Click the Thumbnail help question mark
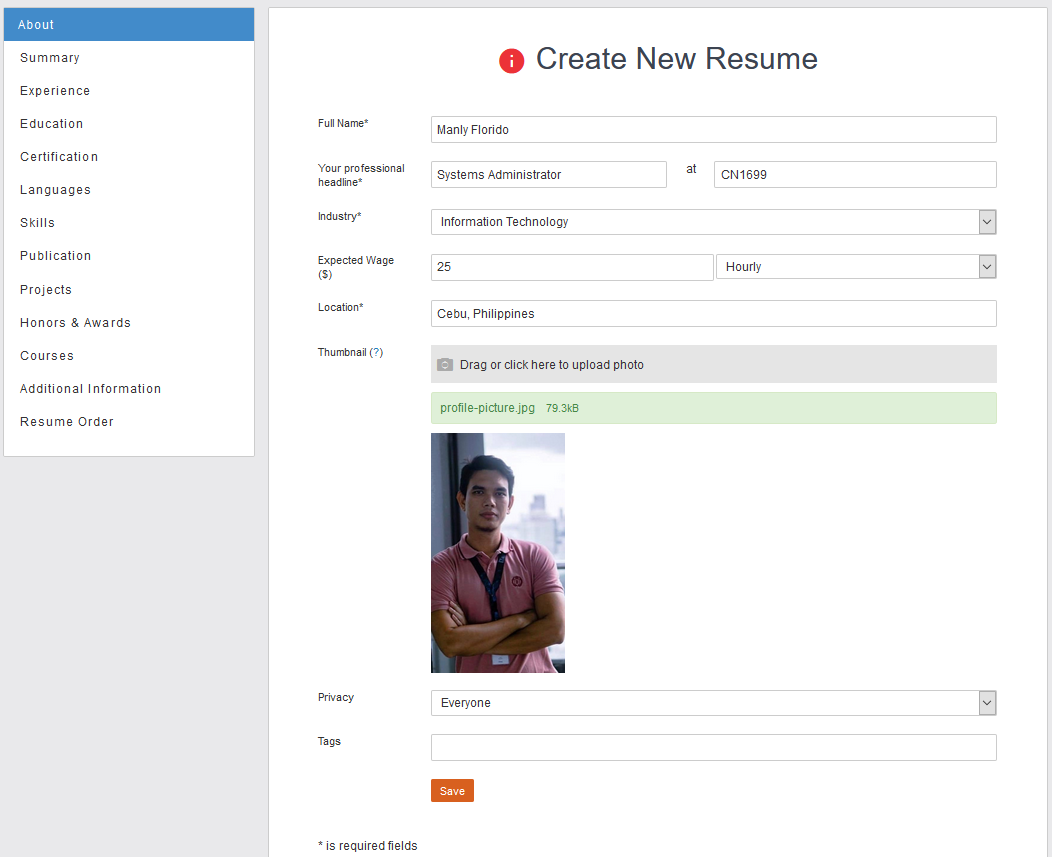This screenshot has height=857, width=1052. (376, 353)
